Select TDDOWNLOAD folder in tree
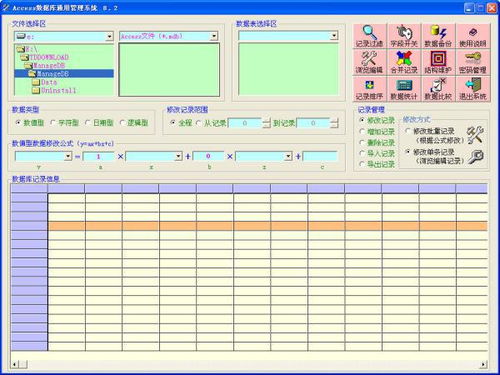The width and height of the screenshot is (500, 375). tap(49, 57)
